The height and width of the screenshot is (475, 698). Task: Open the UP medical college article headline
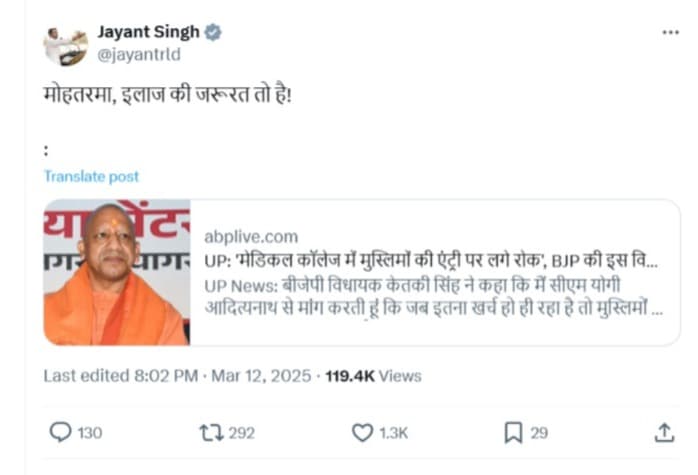432,261
